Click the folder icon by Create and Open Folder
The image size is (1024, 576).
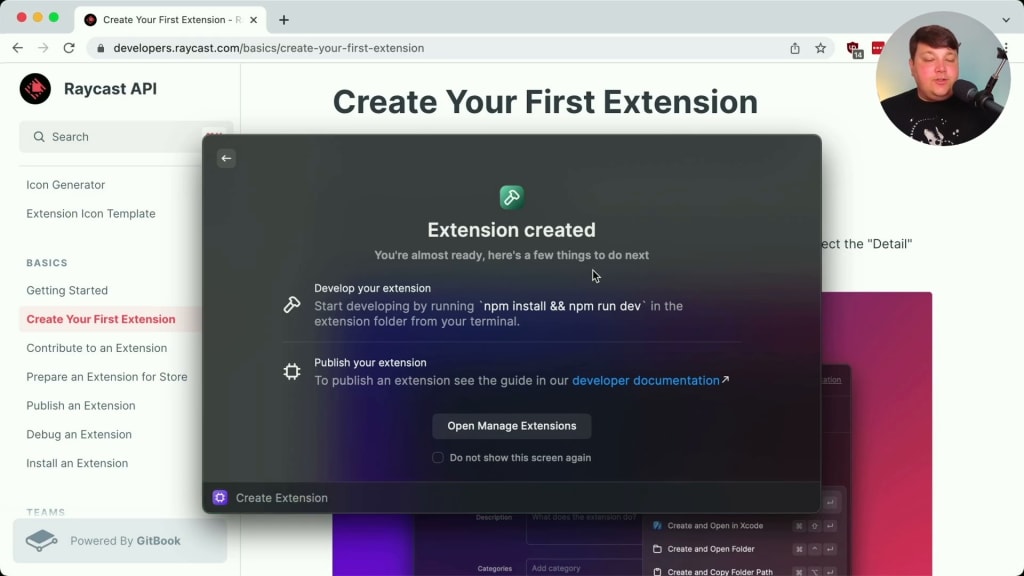pos(657,549)
